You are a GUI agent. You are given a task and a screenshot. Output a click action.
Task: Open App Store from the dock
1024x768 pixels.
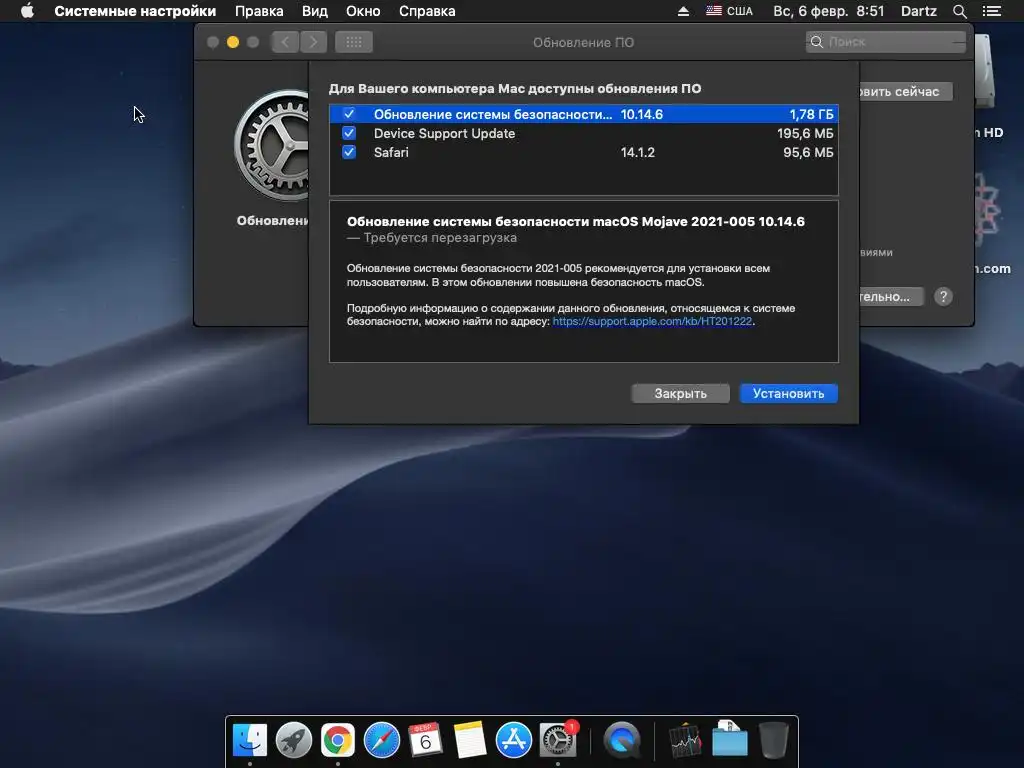pos(513,740)
